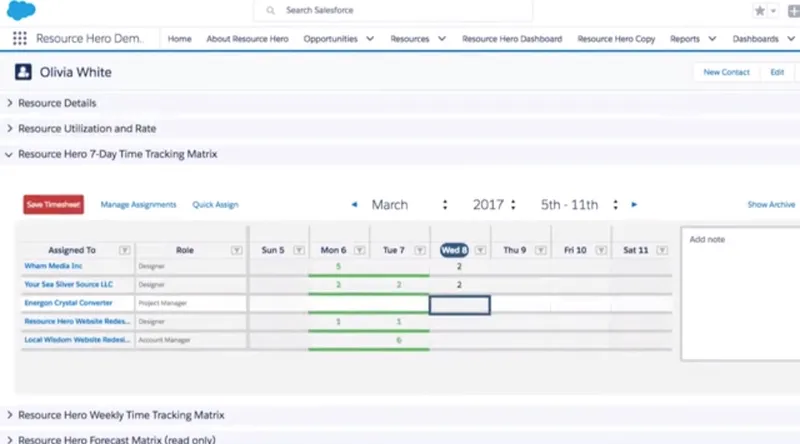This screenshot has height=444, width=800.
Task: Open the Reports tab dropdown arrow
Action: pyautogui.click(x=712, y=39)
